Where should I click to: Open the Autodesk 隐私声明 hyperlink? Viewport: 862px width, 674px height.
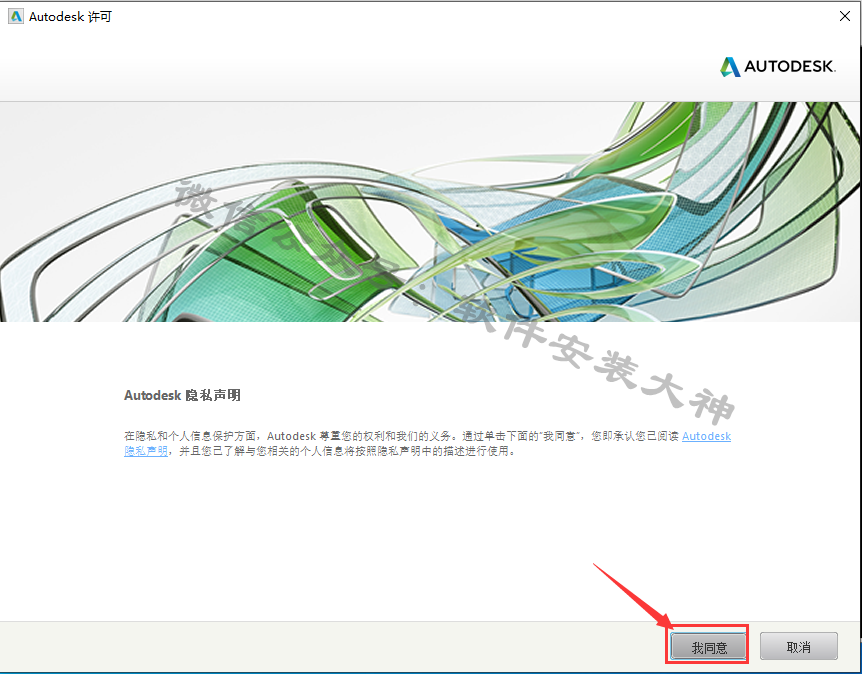tap(706, 436)
